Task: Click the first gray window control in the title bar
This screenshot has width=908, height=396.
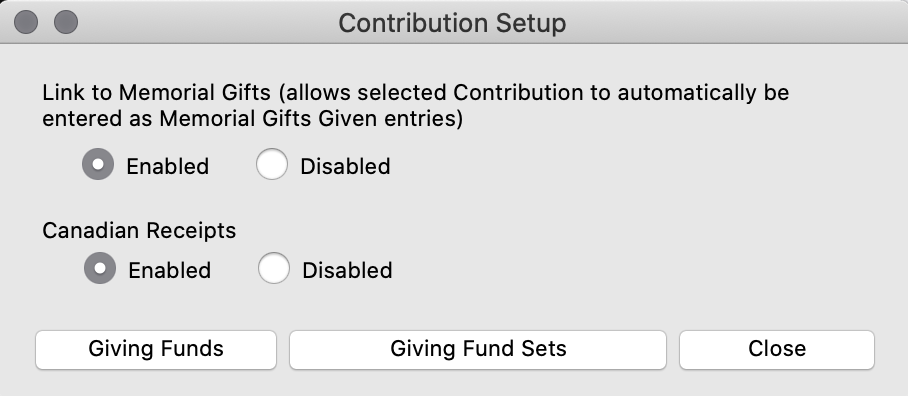Action: point(26,23)
